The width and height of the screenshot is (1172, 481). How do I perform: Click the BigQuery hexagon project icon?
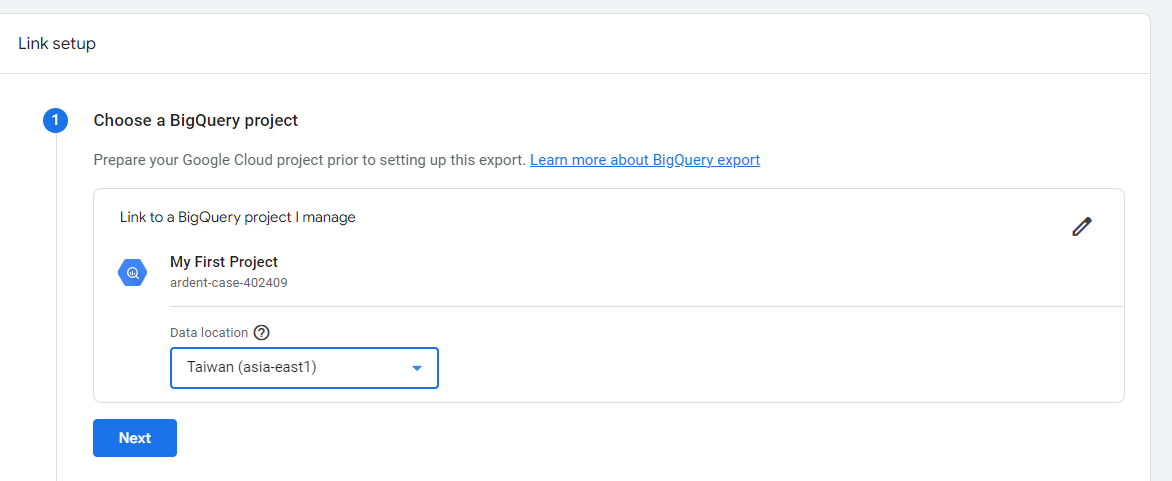(132, 273)
